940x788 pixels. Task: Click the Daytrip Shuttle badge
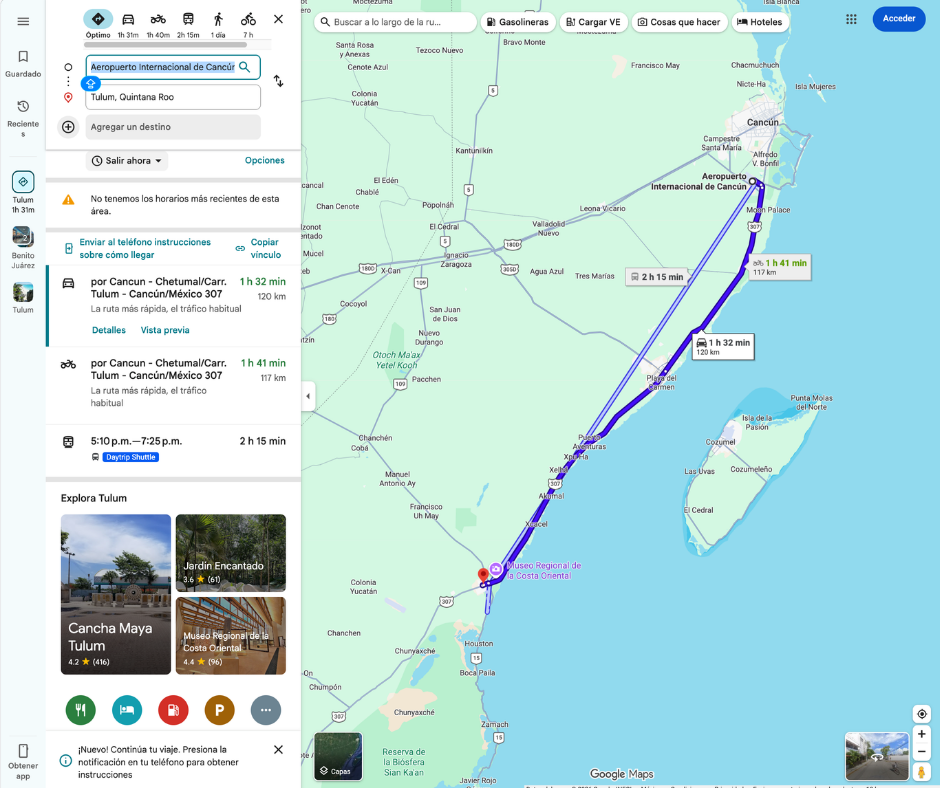131,457
